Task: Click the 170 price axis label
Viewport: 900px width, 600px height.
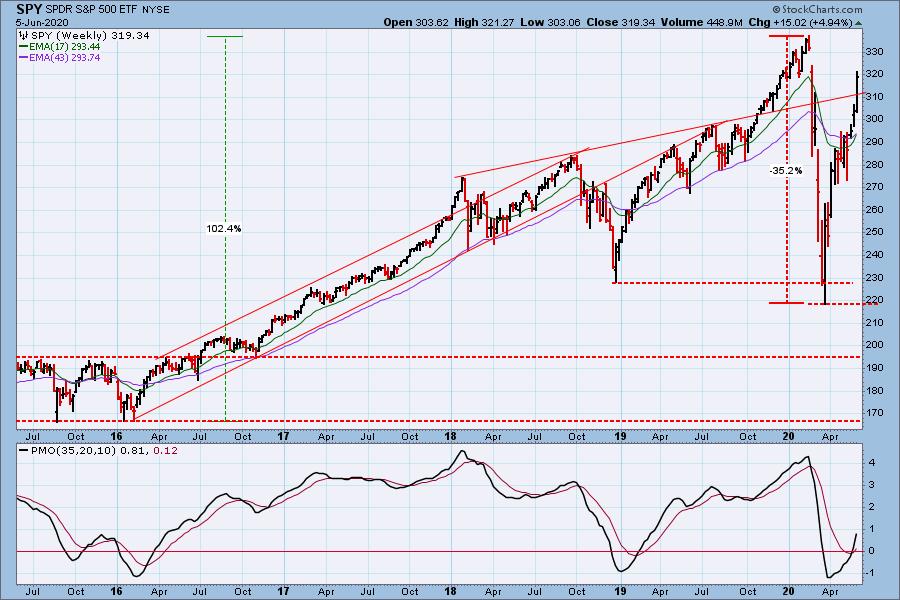Action: click(x=874, y=413)
